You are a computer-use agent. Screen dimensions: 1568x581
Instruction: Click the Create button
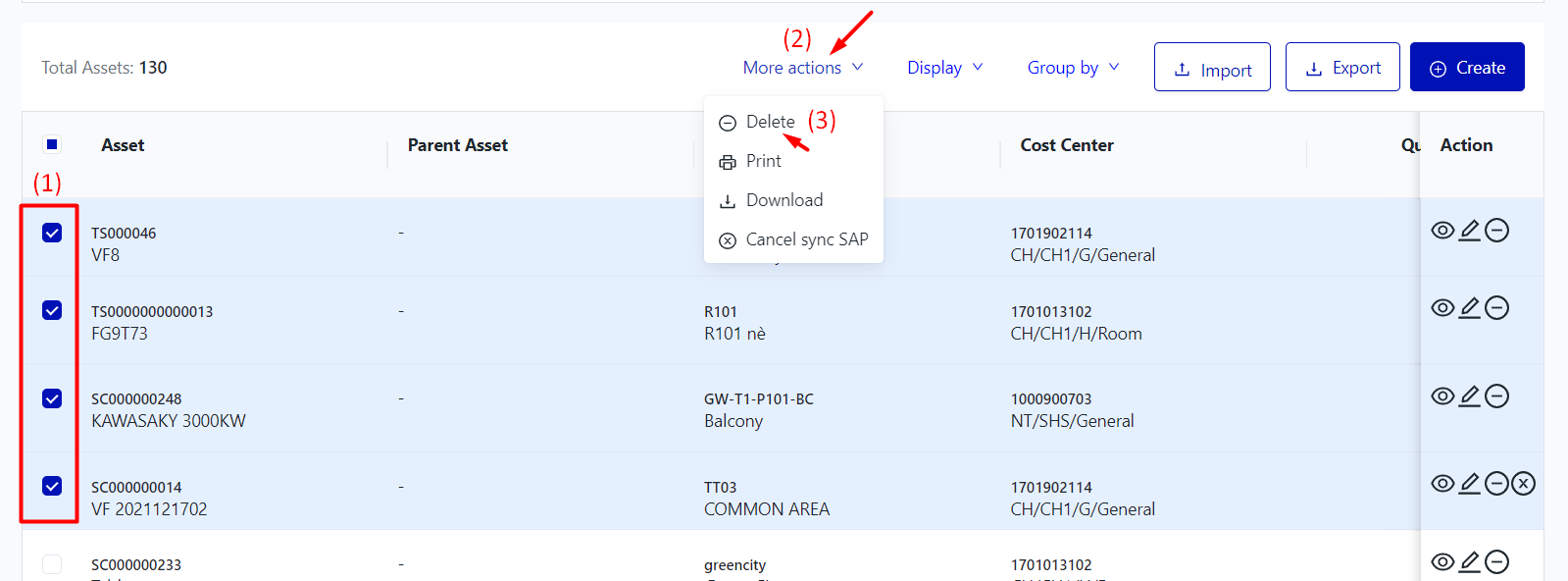click(1467, 68)
